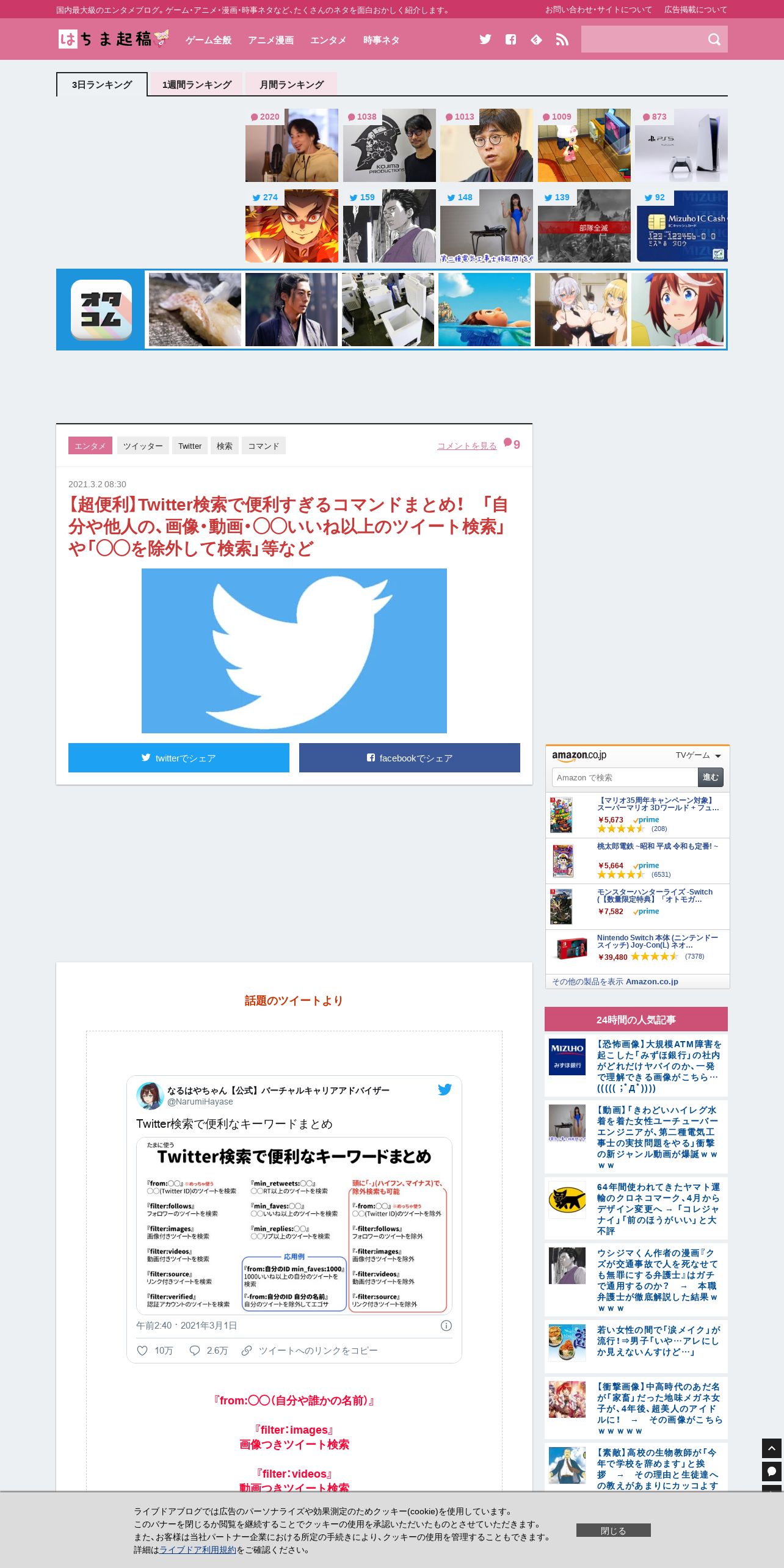This screenshot has width=784, height=1568.
Task: Click the heart like icon showing 10万
Action: (142, 1351)
